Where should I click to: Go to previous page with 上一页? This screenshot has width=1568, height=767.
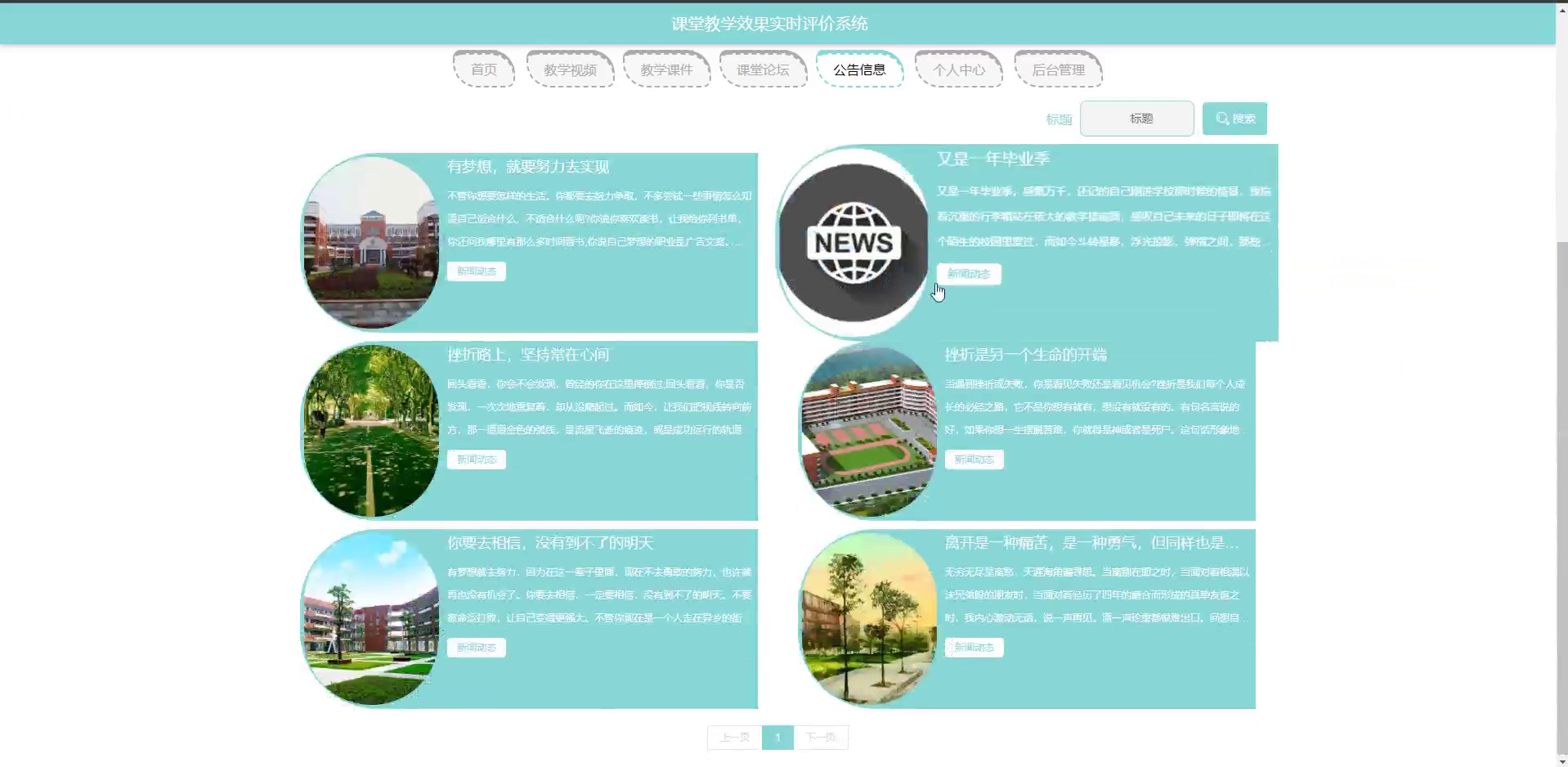coord(734,738)
